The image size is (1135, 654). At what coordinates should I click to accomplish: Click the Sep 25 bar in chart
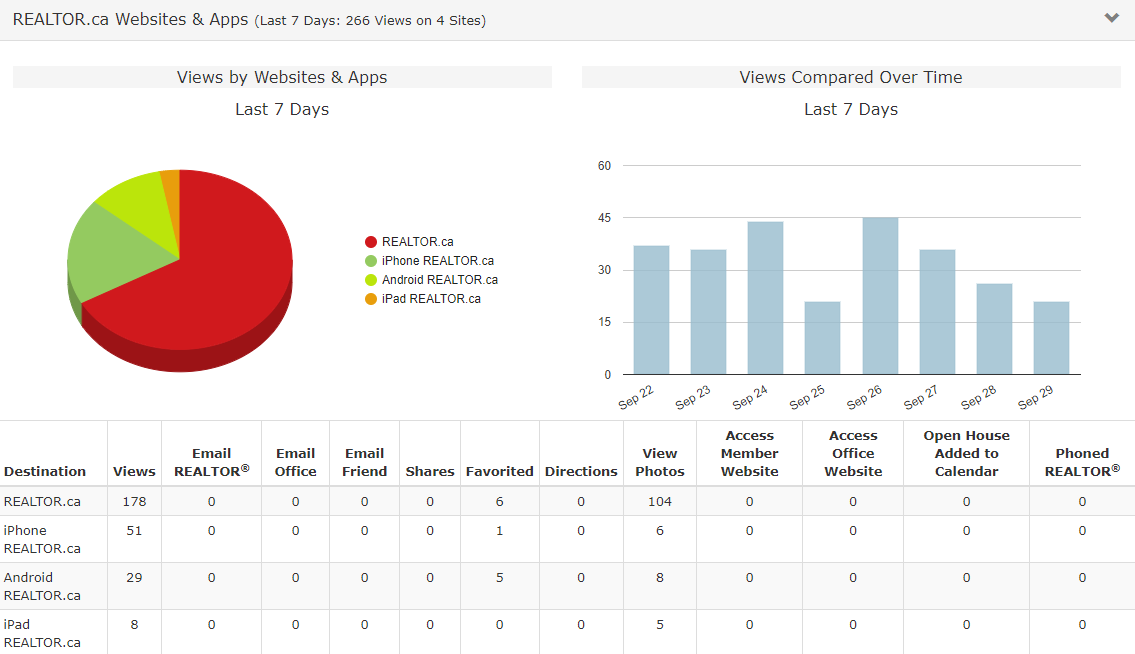click(822, 338)
